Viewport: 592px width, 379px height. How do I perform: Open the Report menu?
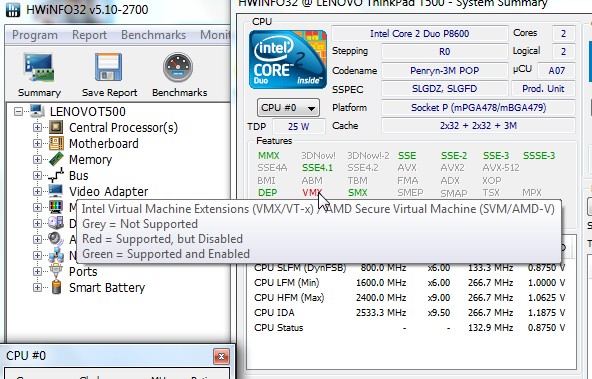tap(89, 35)
